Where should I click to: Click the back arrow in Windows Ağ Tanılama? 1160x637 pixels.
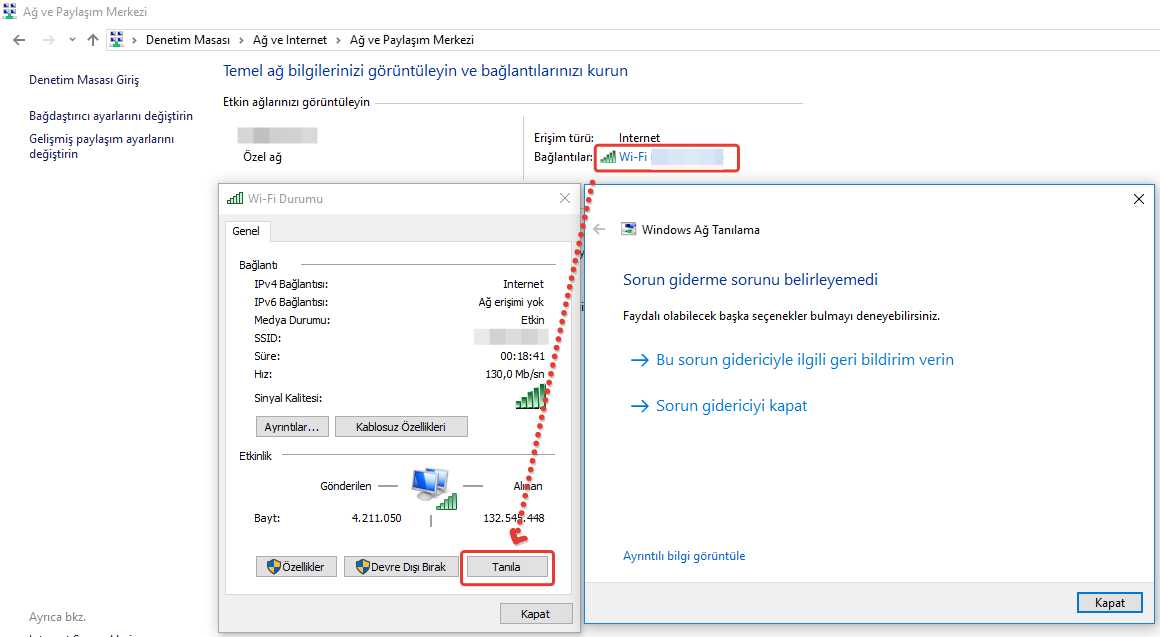tap(599, 229)
